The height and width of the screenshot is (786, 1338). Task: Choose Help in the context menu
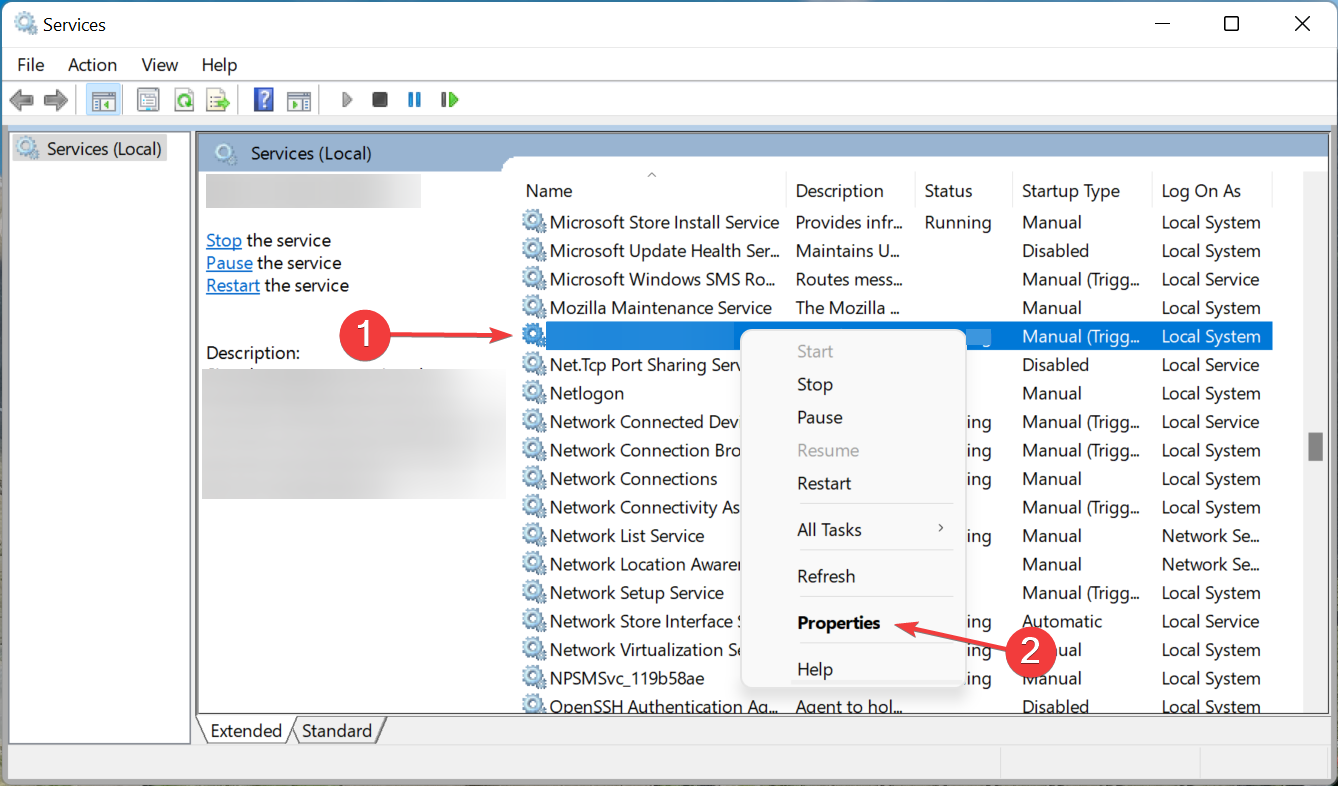click(x=815, y=669)
